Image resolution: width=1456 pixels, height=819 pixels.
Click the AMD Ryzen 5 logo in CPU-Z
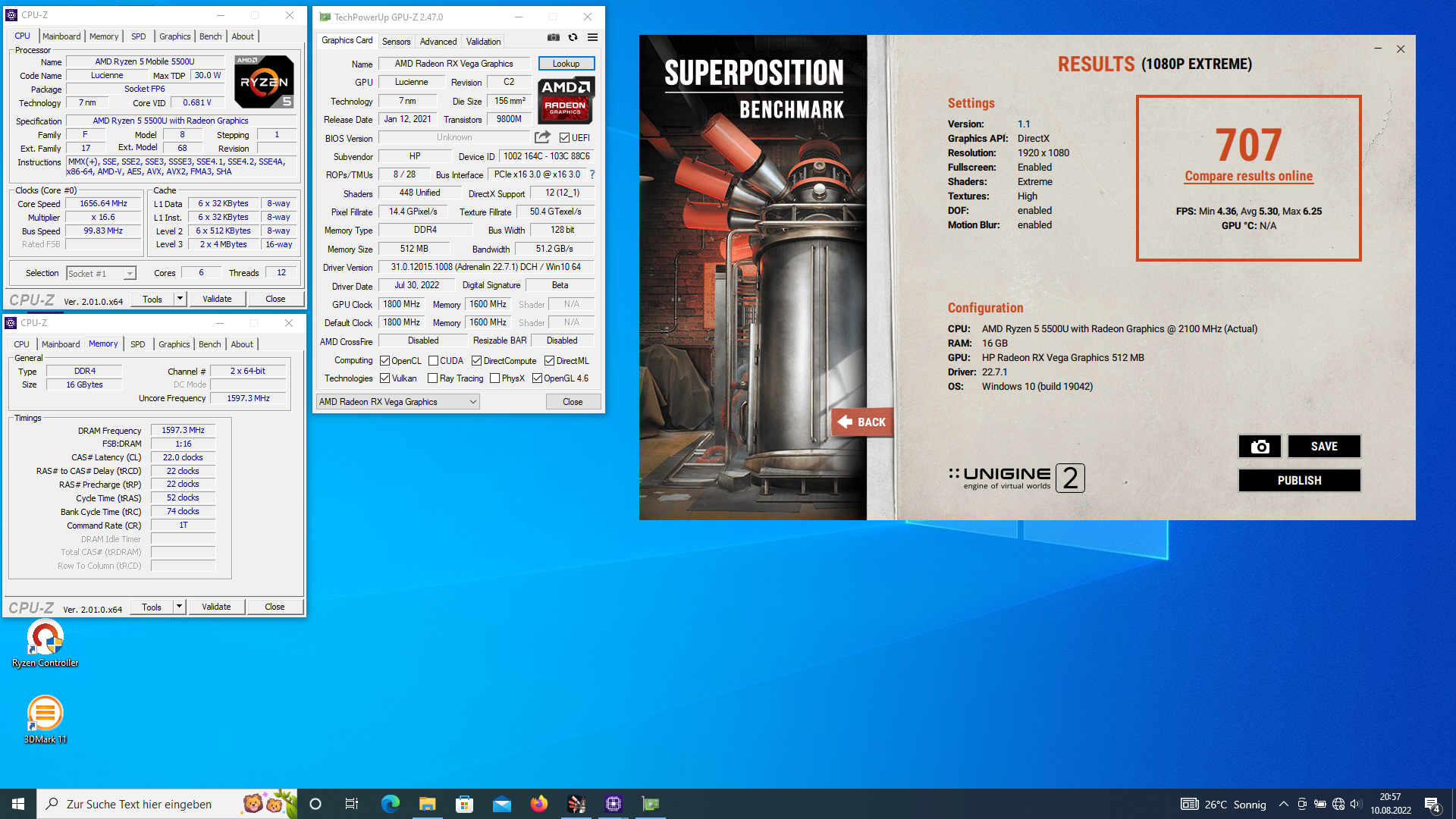pos(264,82)
